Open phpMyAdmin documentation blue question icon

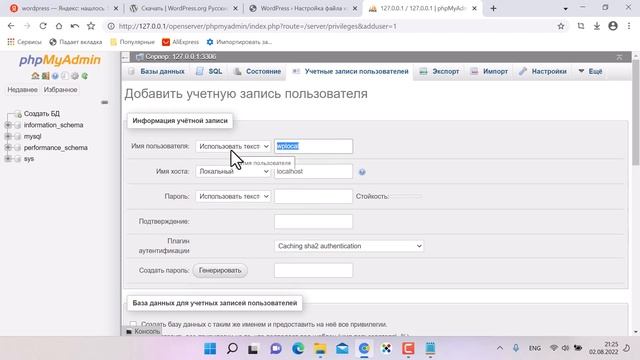click(x=55, y=76)
